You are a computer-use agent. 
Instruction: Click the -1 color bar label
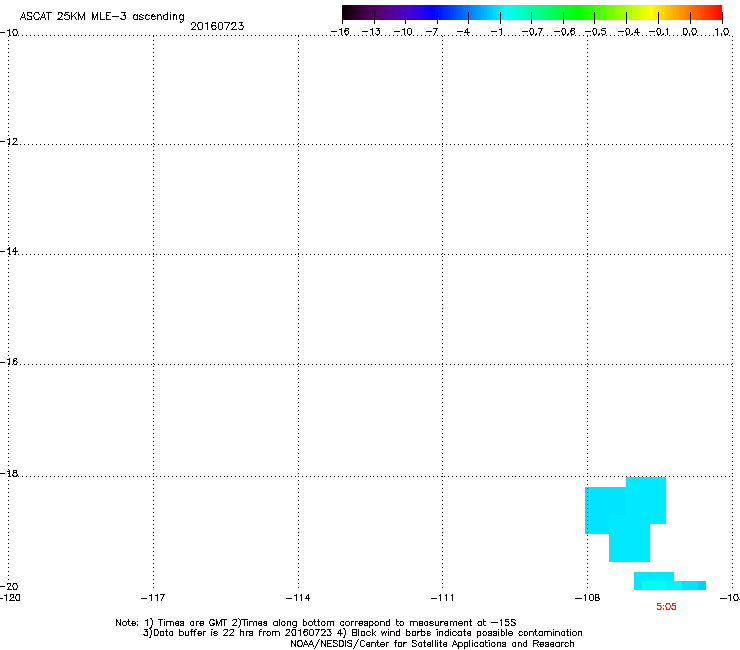(496, 32)
